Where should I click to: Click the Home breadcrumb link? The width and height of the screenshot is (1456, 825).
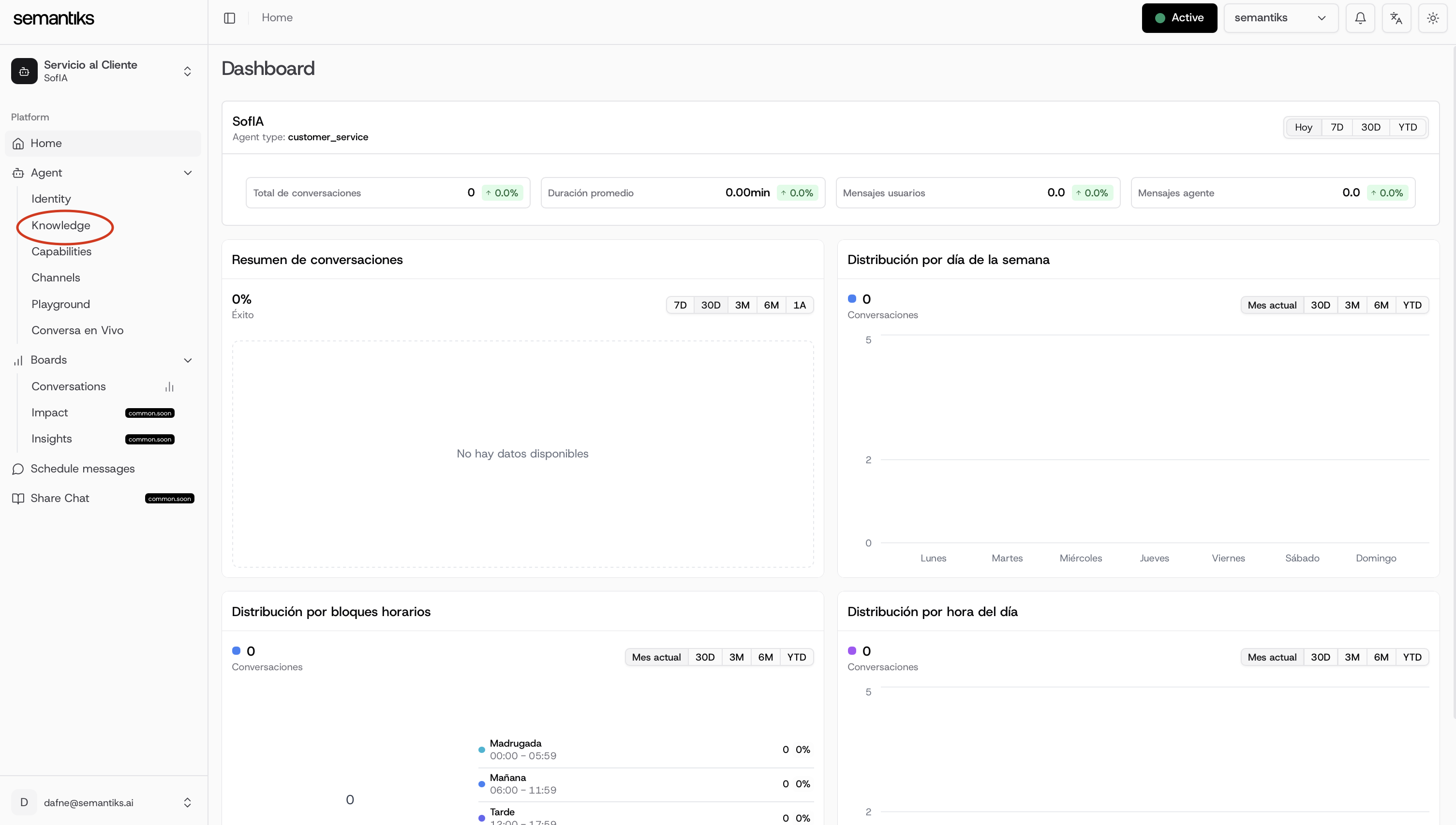click(277, 17)
